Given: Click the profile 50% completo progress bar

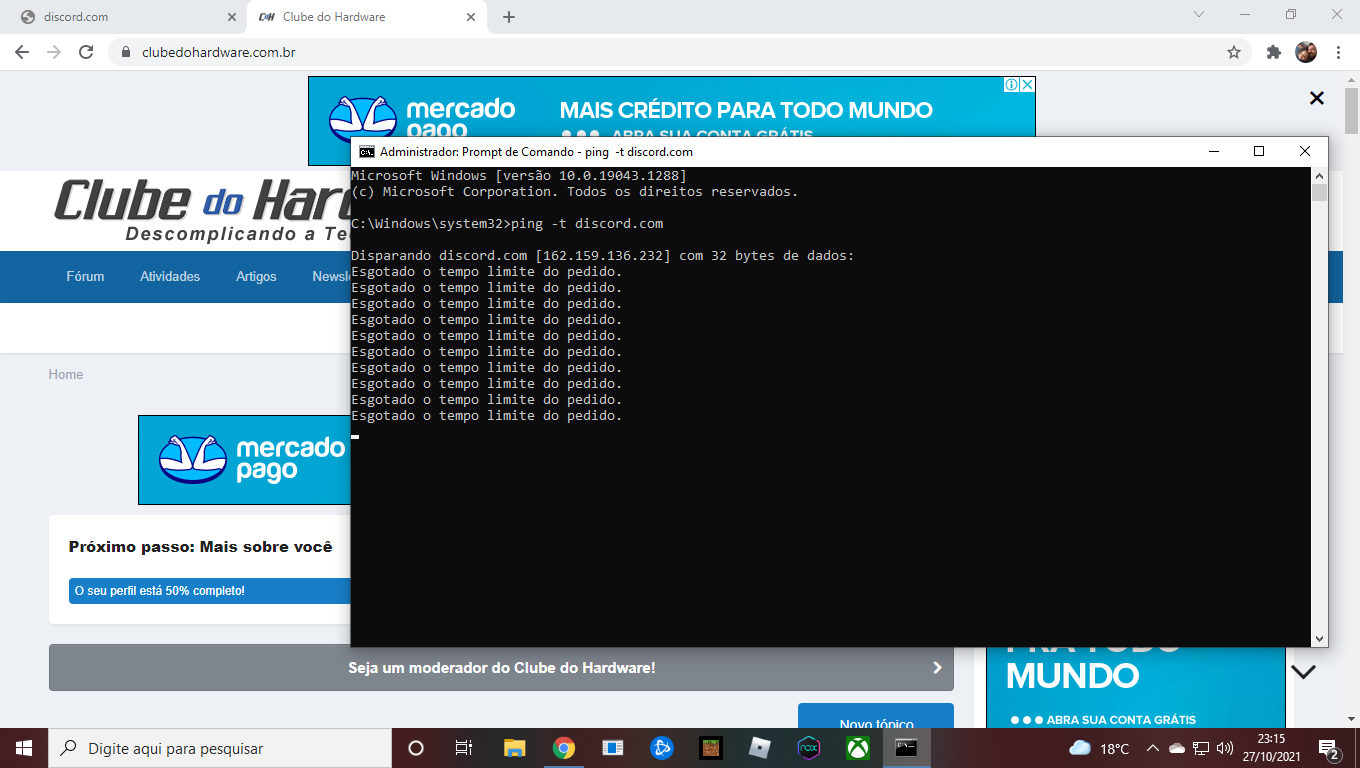Looking at the screenshot, I should 210,591.
